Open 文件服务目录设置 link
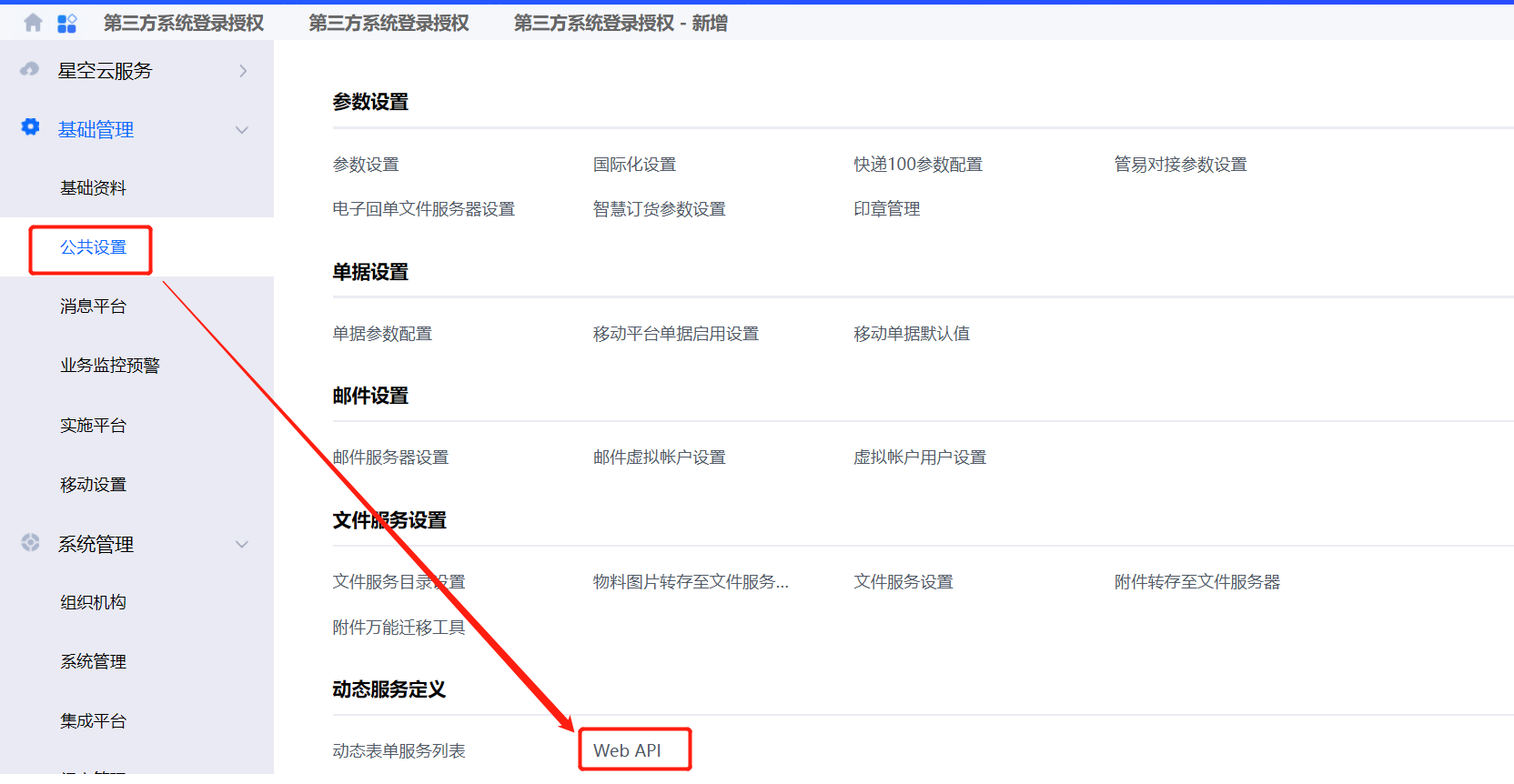Screen dimensions: 1514x784 click(399, 582)
